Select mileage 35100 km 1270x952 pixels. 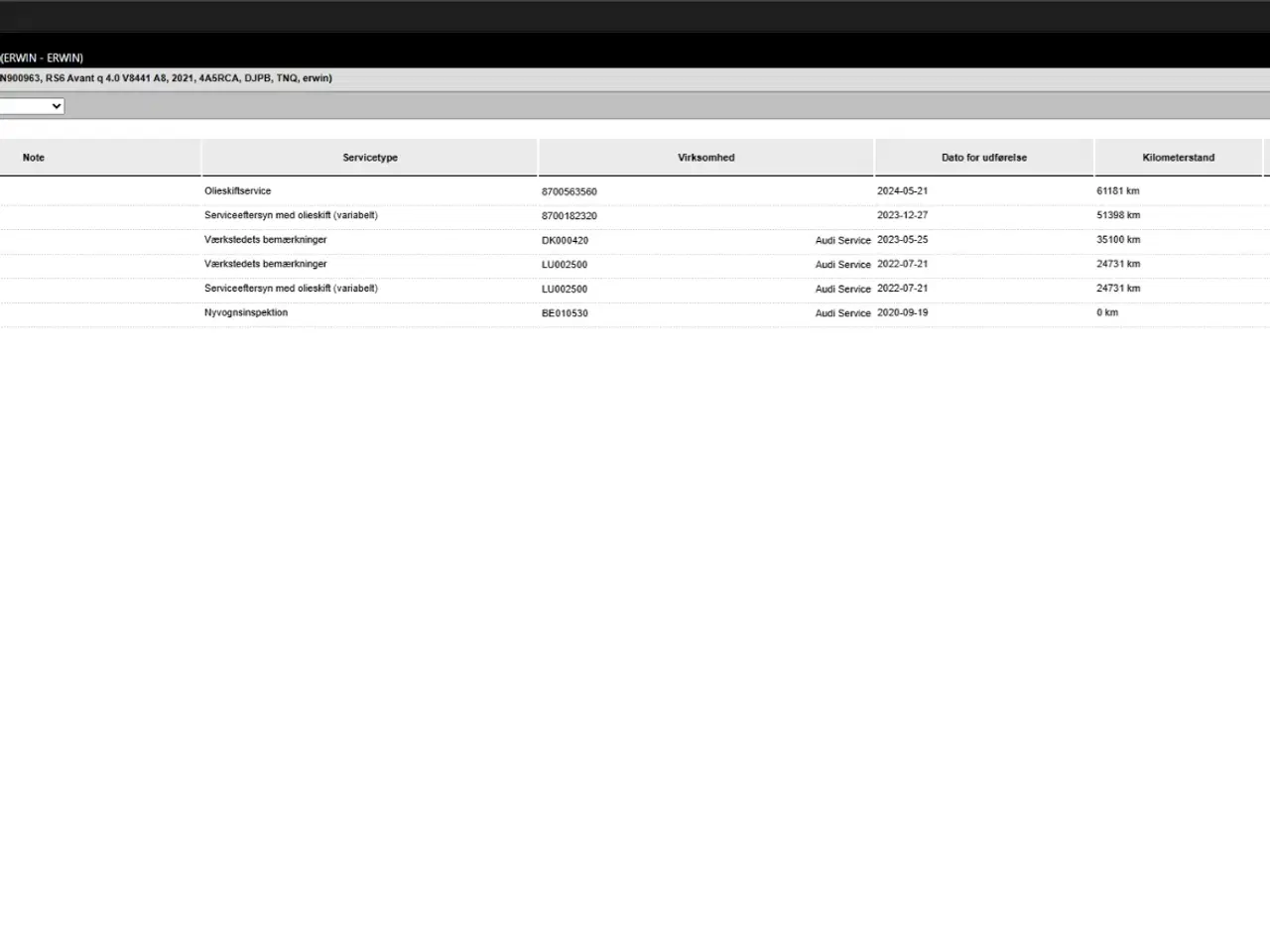(x=1118, y=240)
